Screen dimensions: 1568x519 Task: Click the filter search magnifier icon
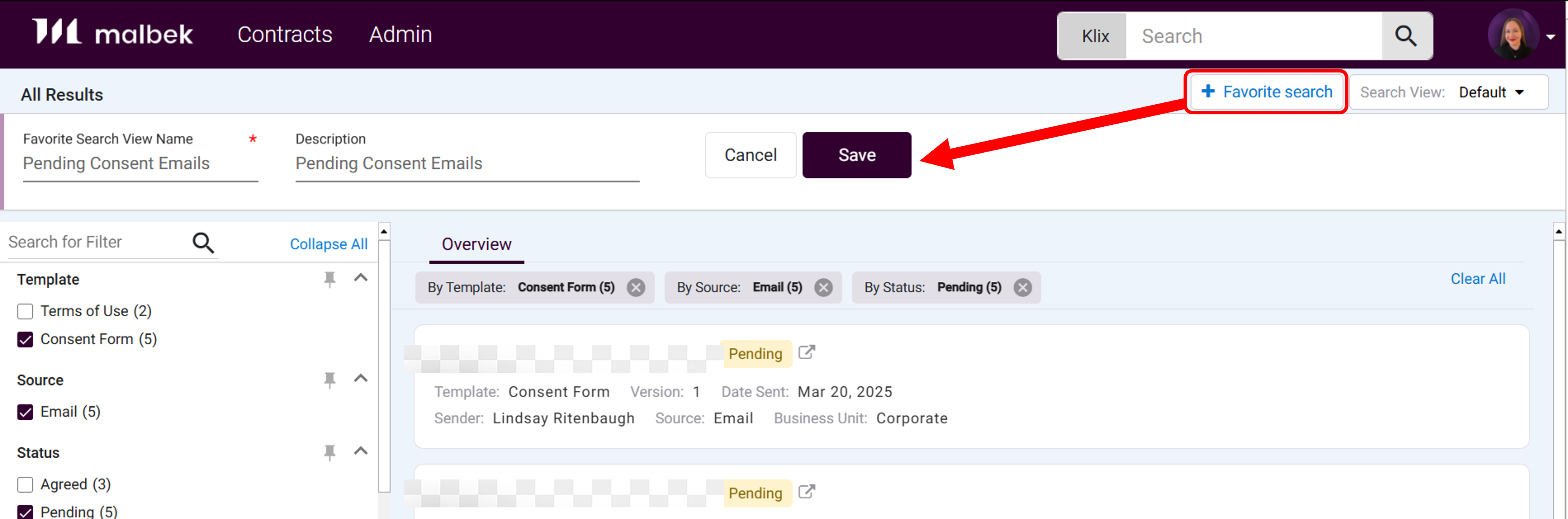click(x=203, y=243)
